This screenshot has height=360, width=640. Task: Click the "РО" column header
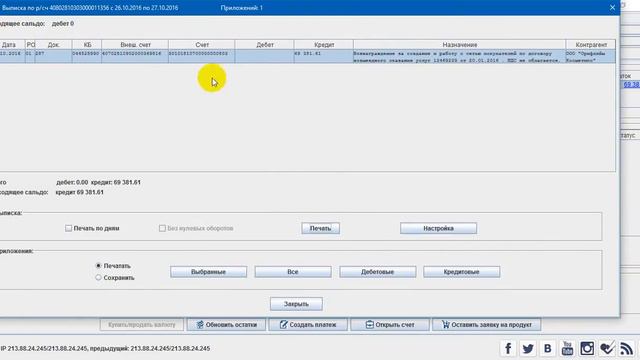(x=30, y=45)
